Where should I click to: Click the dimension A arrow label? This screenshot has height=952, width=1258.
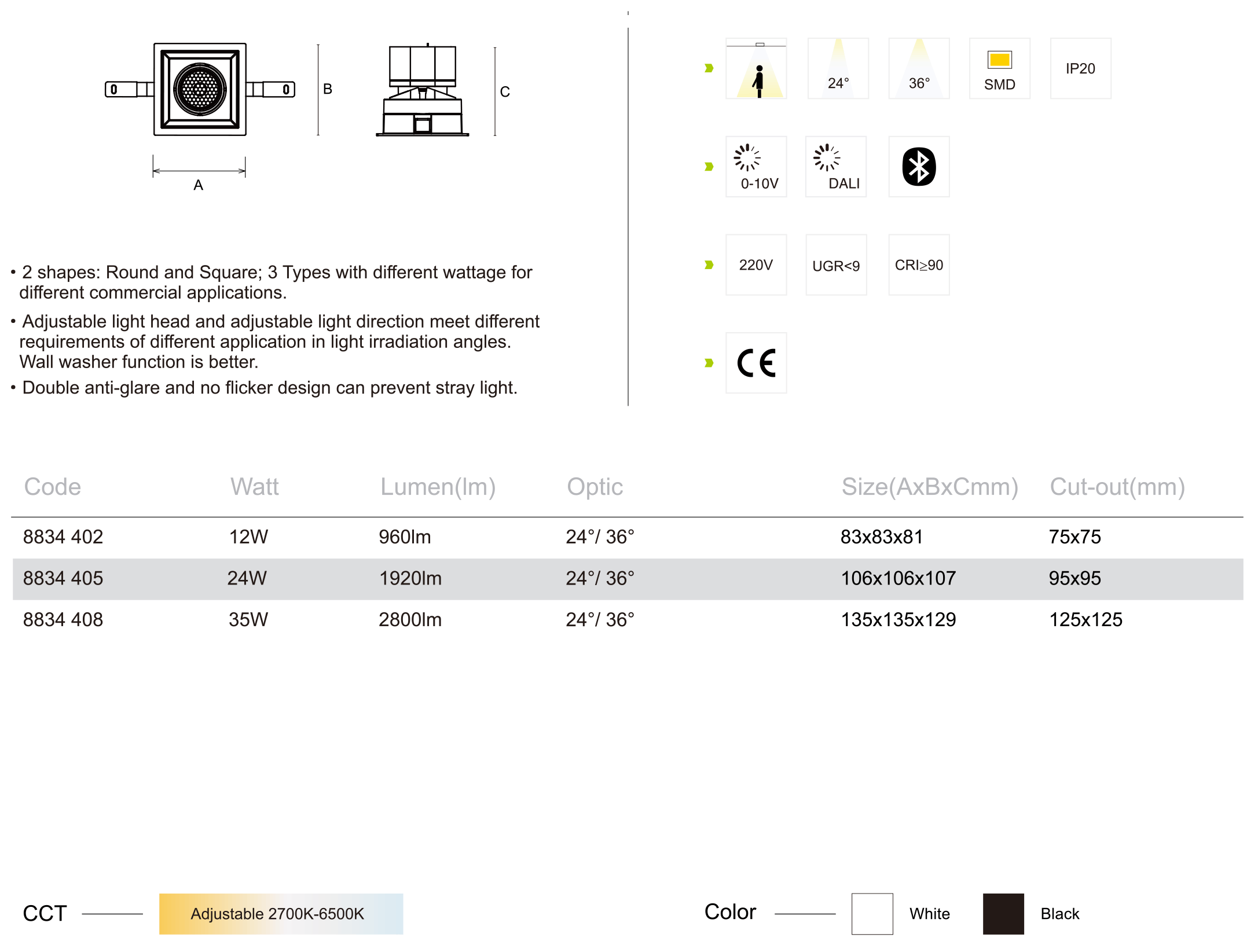(x=199, y=185)
